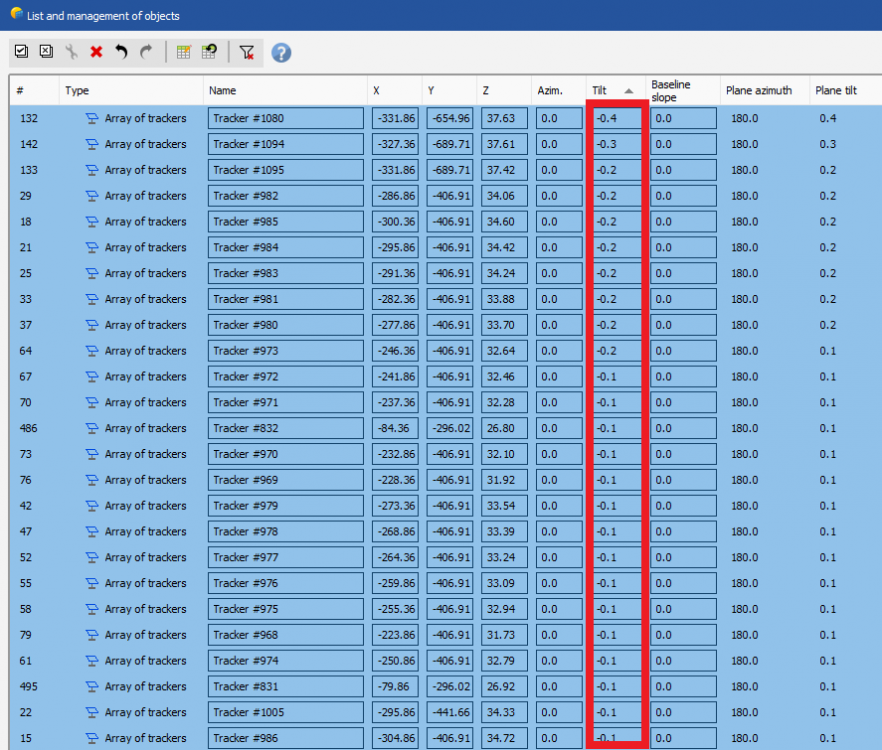This screenshot has height=750, width=882.
Task: Click the Z value field of Tracker #973
Action: pyautogui.click(x=504, y=351)
